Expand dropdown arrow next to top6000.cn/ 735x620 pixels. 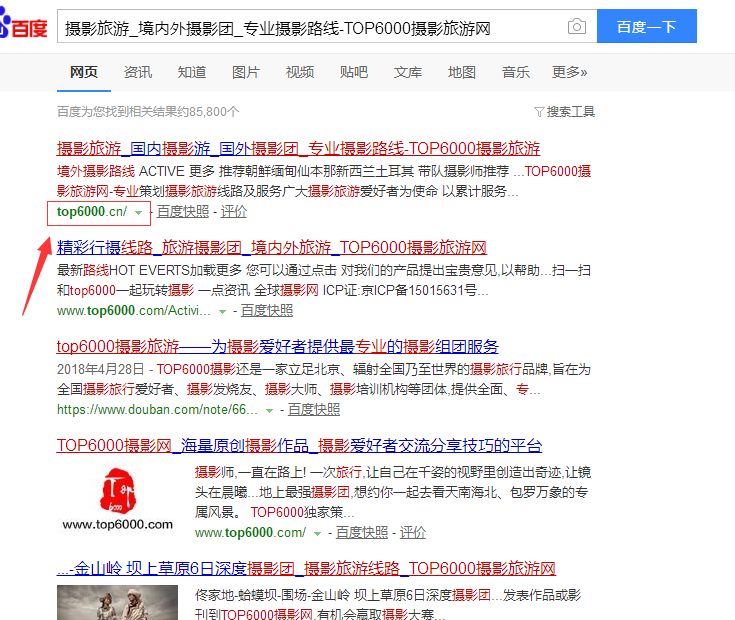pos(138,212)
